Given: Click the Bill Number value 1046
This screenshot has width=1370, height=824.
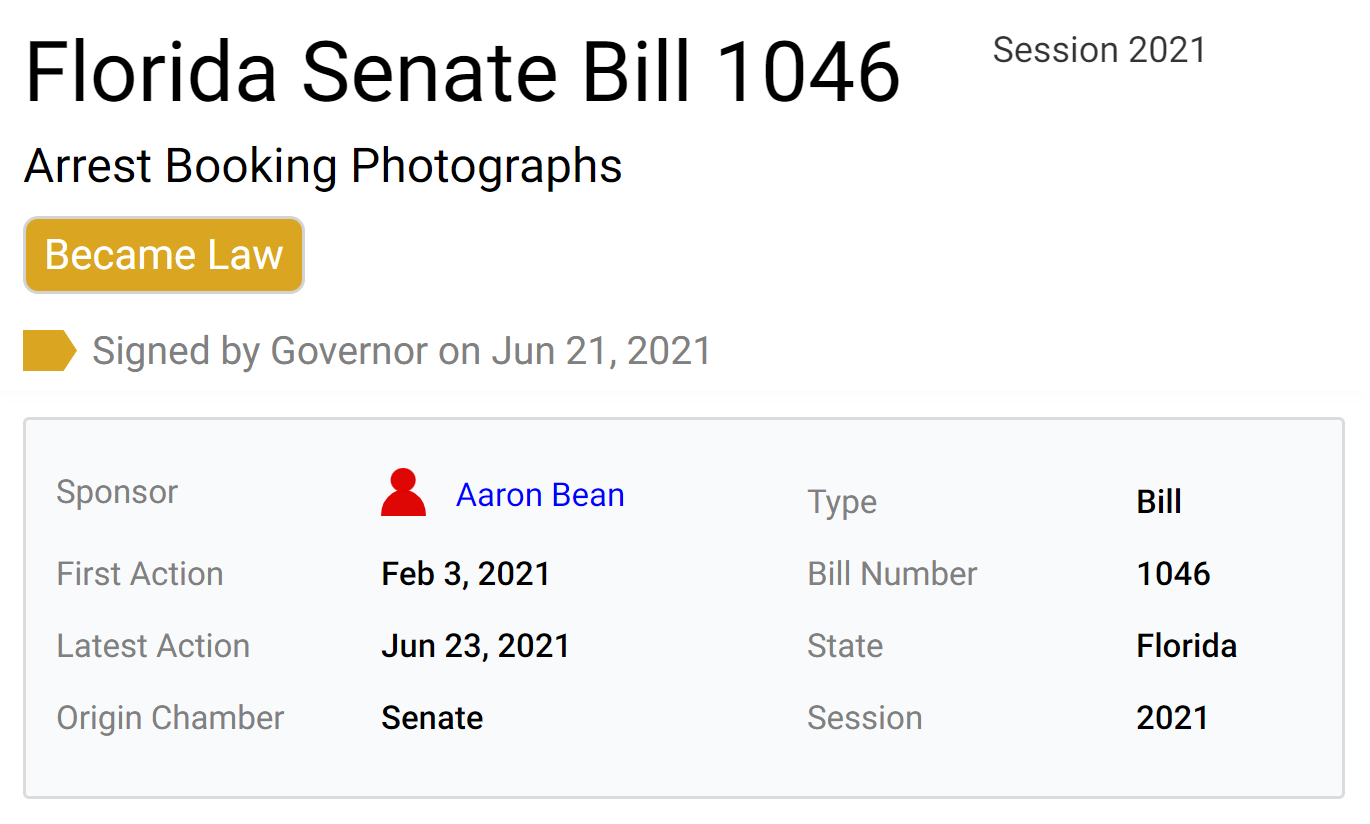Looking at the screenshot, I should tap(1174, 574).
